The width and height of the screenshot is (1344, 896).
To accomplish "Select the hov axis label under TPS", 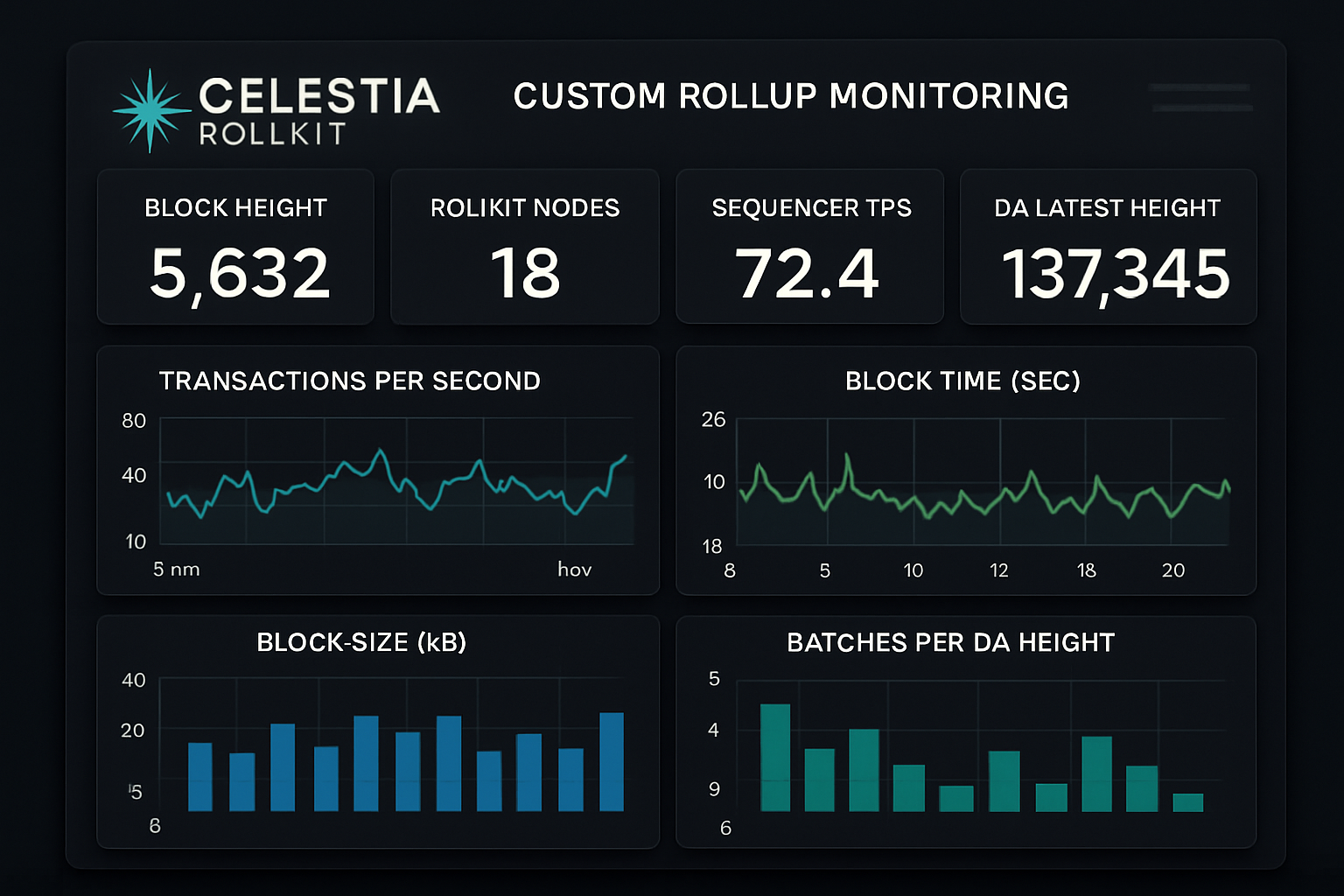I will point(576,569).
